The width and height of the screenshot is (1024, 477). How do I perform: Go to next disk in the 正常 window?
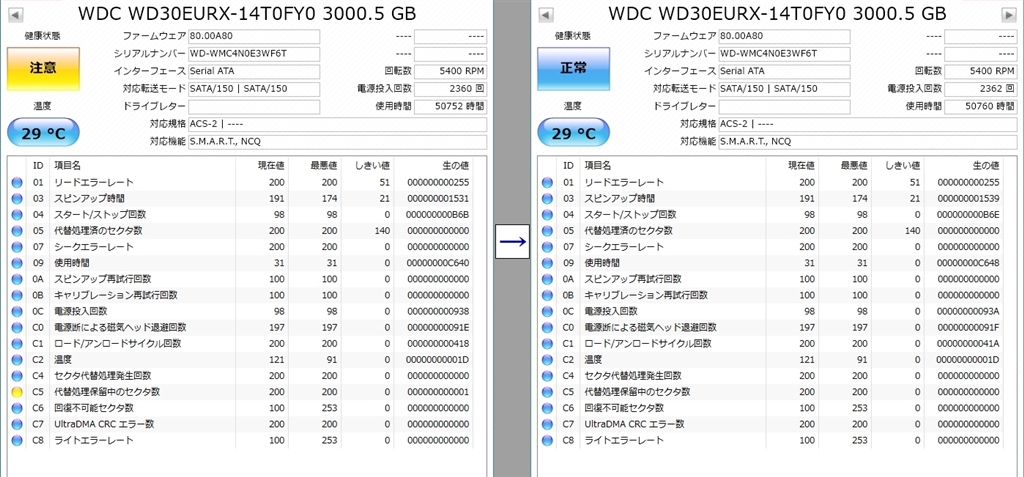[1009, 14]
